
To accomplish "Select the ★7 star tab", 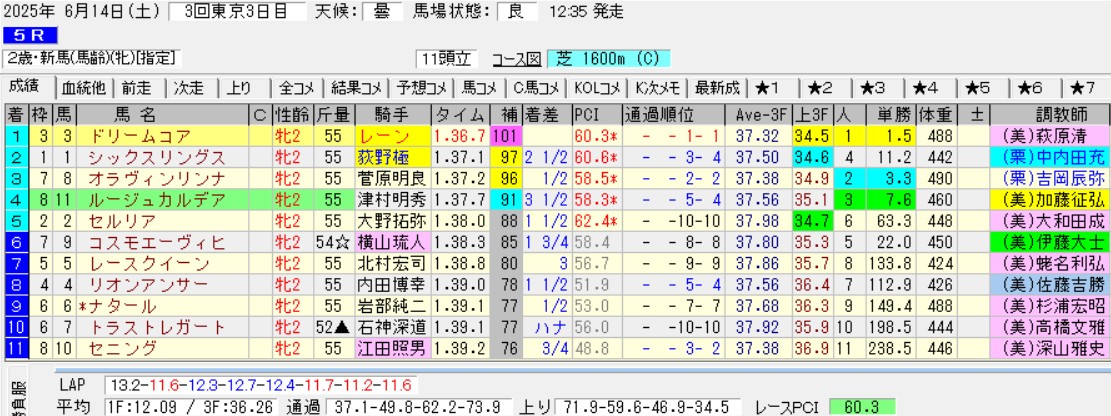I will 1083,87.
